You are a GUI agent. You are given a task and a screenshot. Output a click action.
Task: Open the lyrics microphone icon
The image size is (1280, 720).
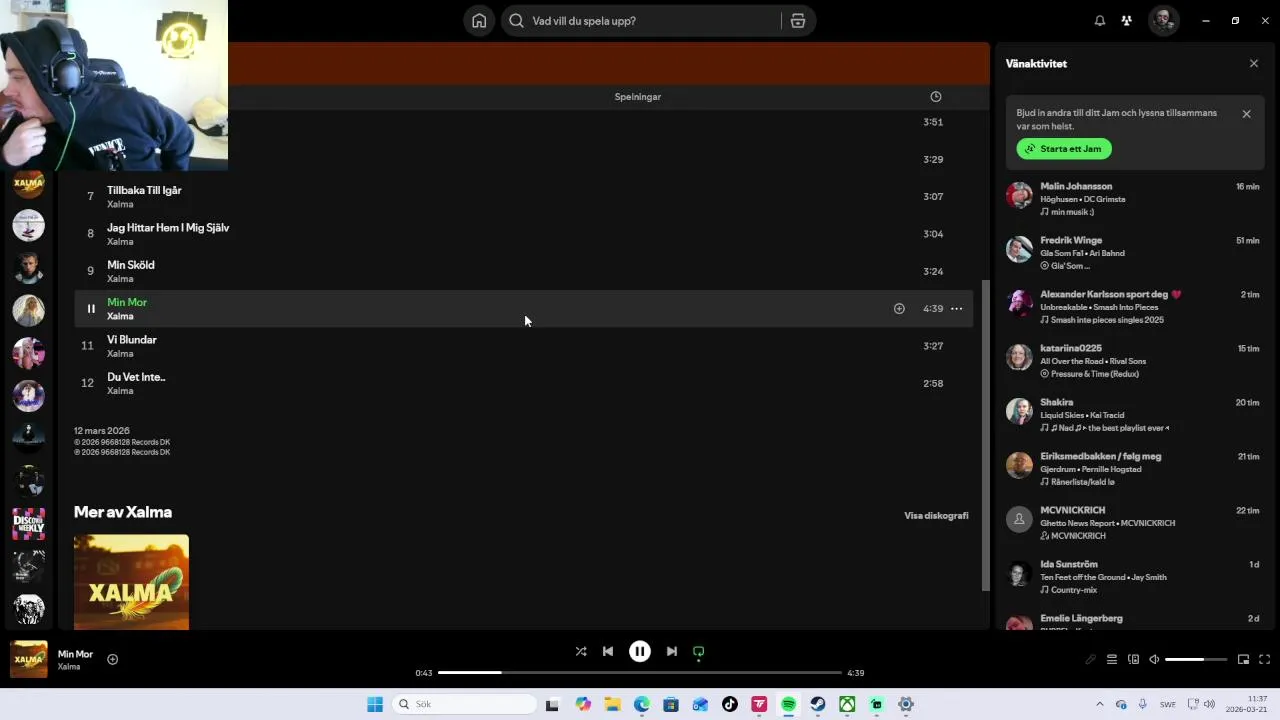[1090, 659]
